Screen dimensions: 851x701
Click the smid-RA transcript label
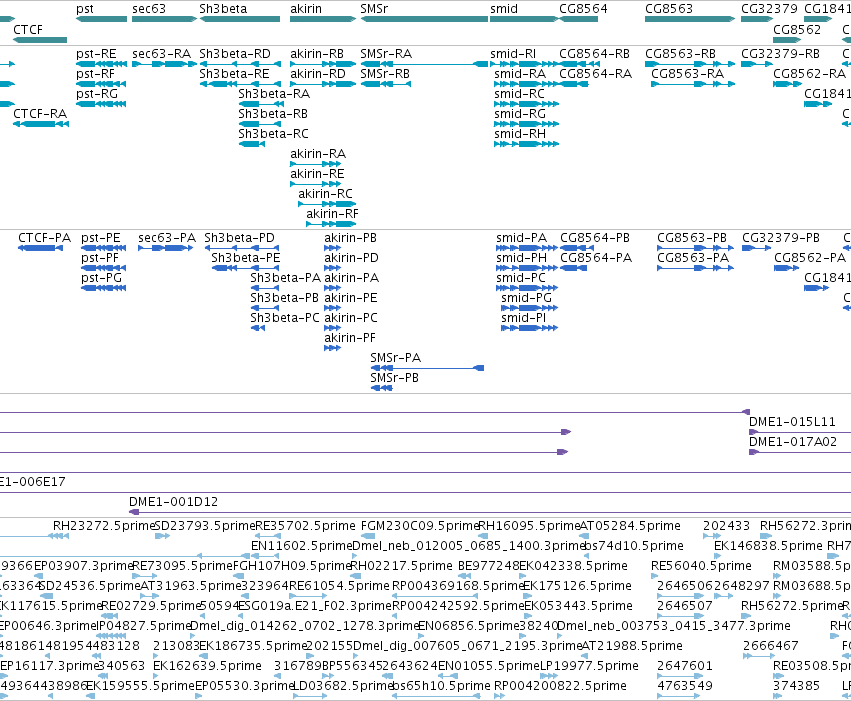click(520, 74)
